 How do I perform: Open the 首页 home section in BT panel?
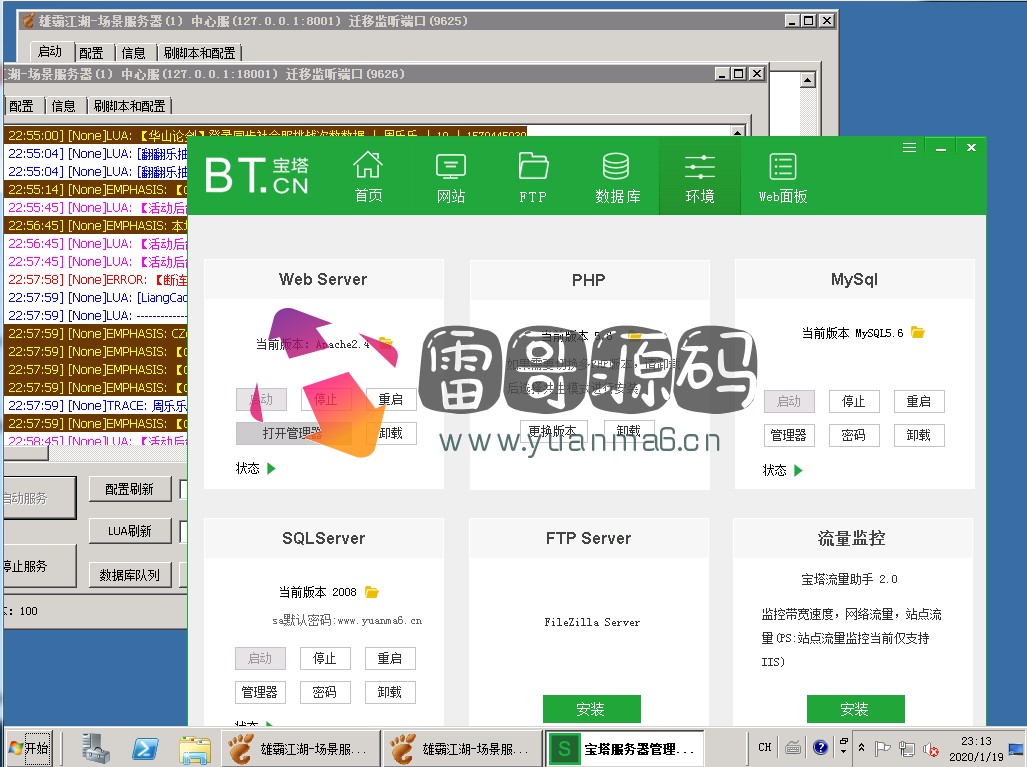[x=368, y=176]
